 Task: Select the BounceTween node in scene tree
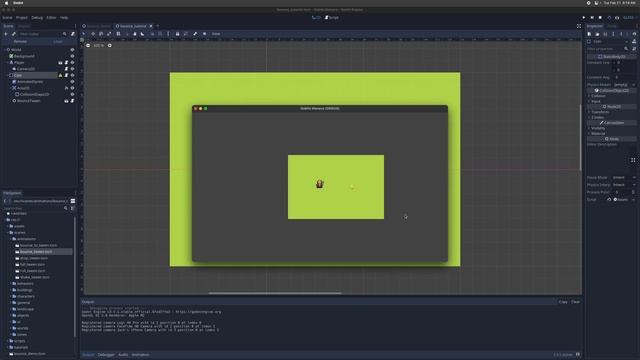pyautogui.click(x=29, y=100)
